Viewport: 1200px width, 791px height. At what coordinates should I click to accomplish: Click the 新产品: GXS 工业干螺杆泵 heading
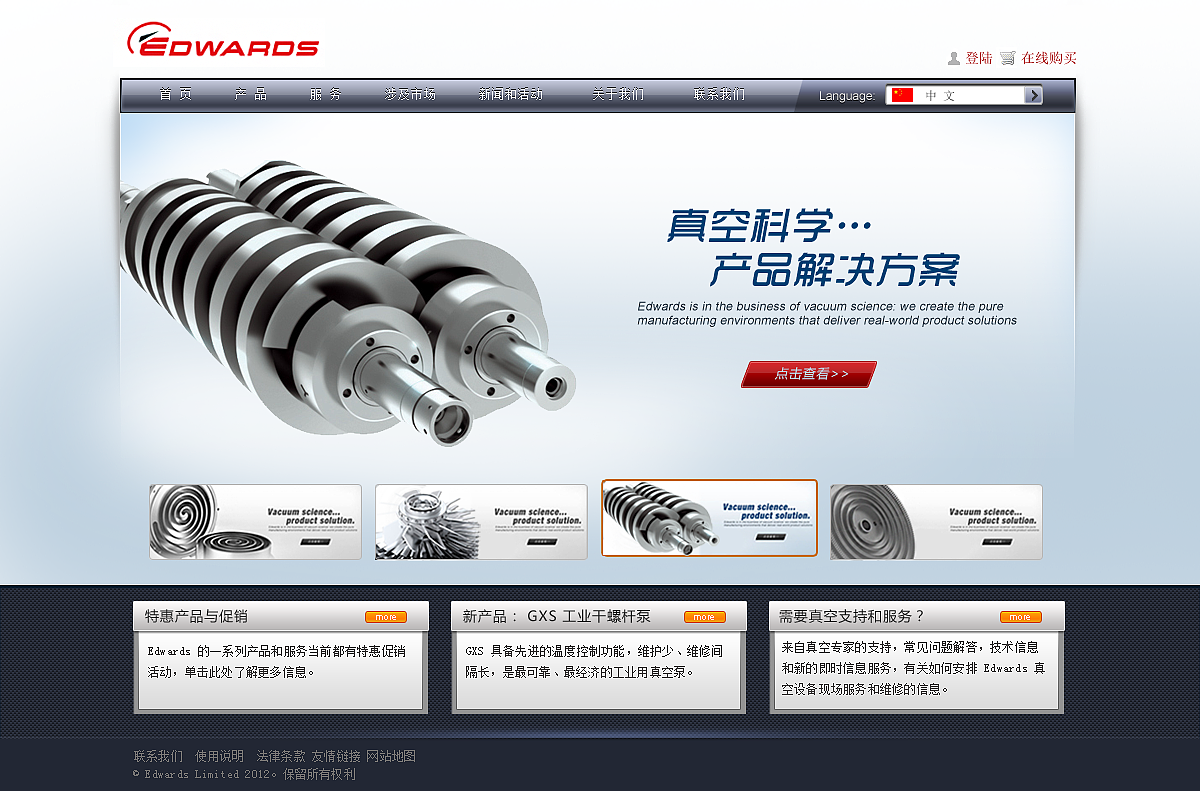click(557, 616)
